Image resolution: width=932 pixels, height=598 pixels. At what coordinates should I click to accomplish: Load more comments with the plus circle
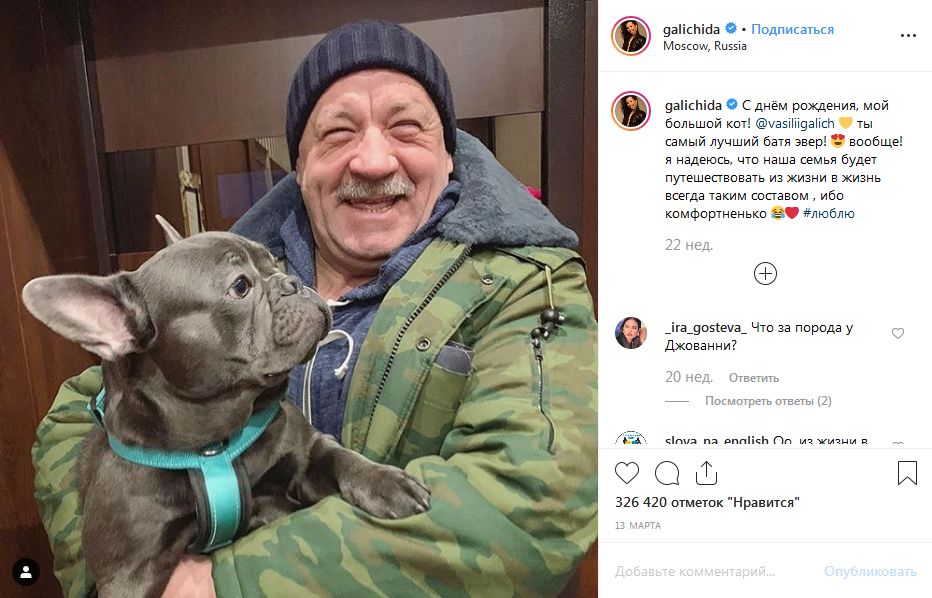pyautogui.click(x=765, y=273)
